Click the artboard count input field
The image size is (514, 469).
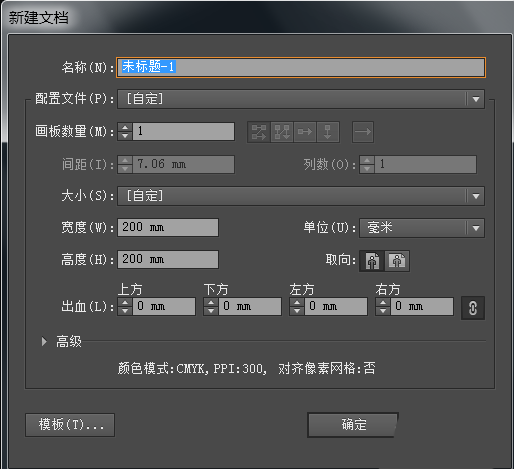pyautogui.click(x=183, y=131)
